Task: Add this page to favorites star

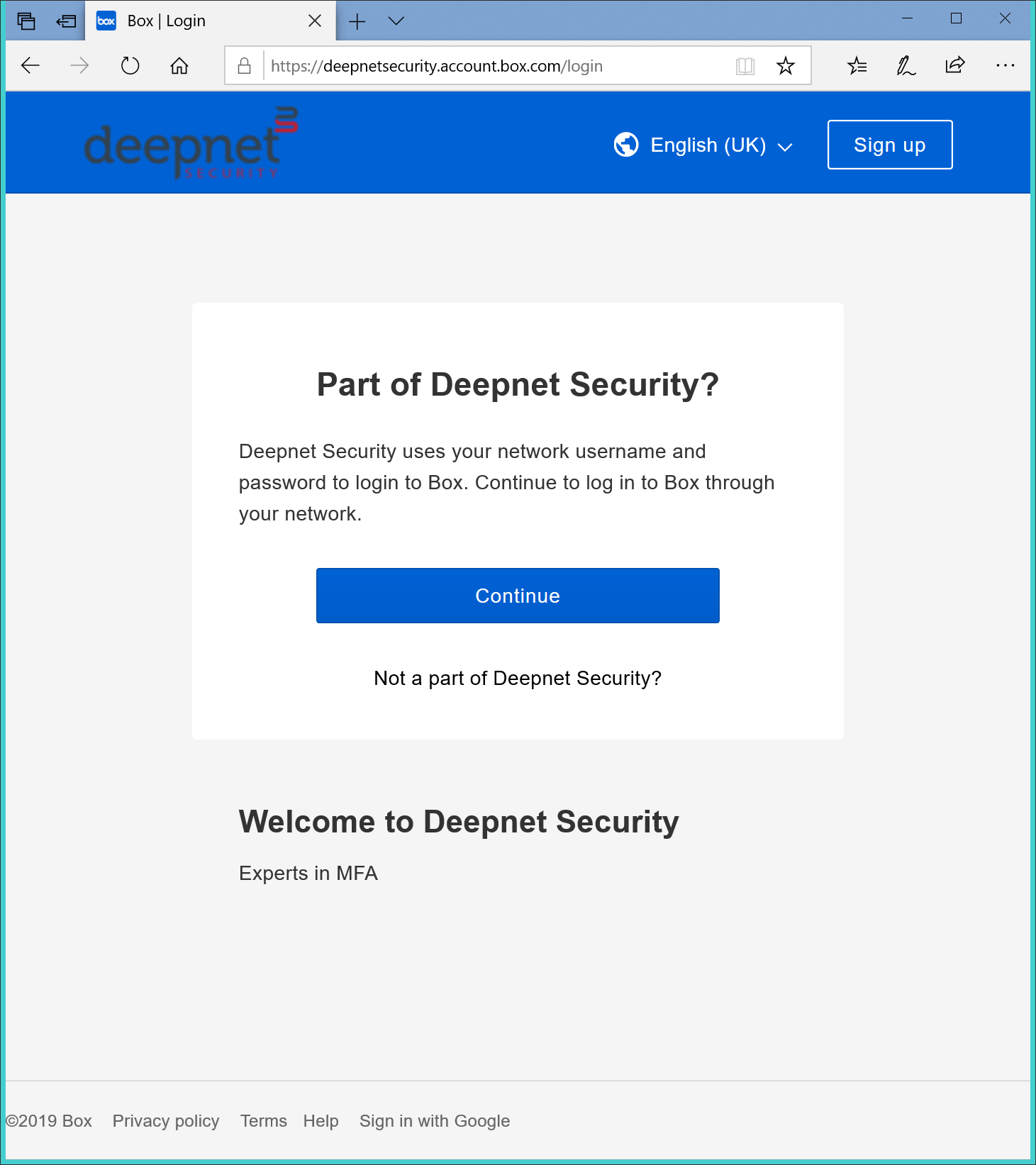Action: (786, 66)
